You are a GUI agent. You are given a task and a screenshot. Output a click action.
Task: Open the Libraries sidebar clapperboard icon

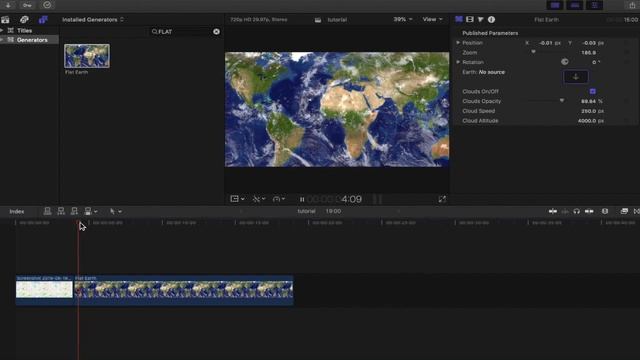(5, 20)
